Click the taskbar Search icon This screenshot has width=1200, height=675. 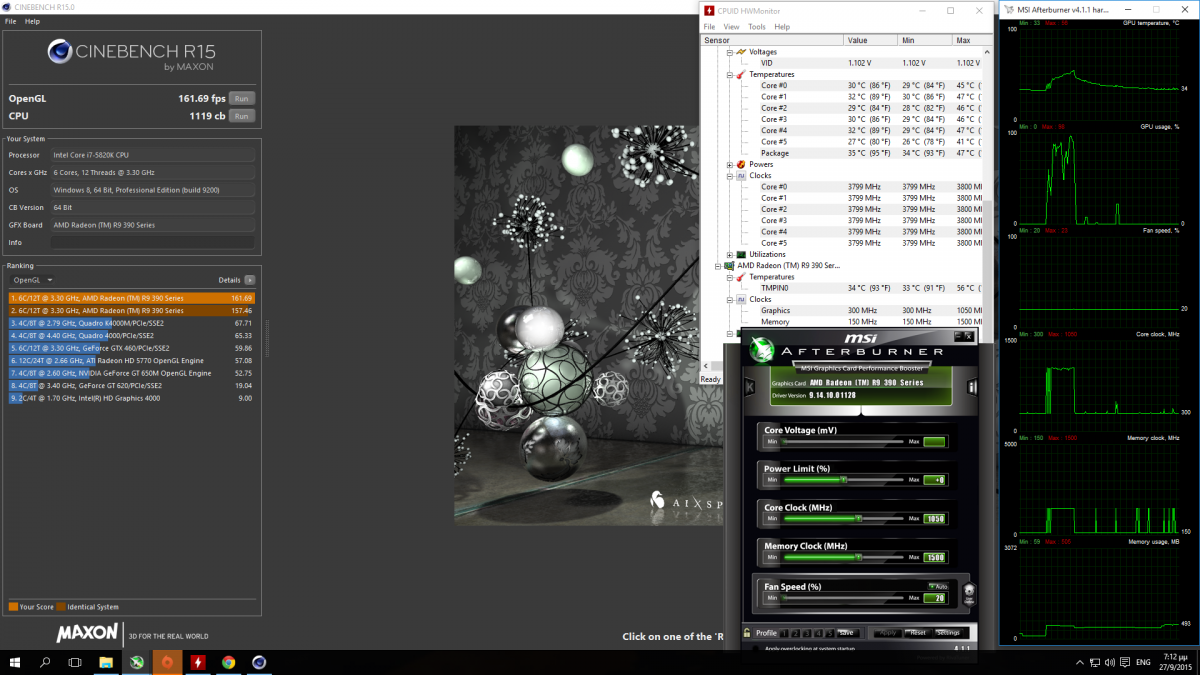(46, 662)
